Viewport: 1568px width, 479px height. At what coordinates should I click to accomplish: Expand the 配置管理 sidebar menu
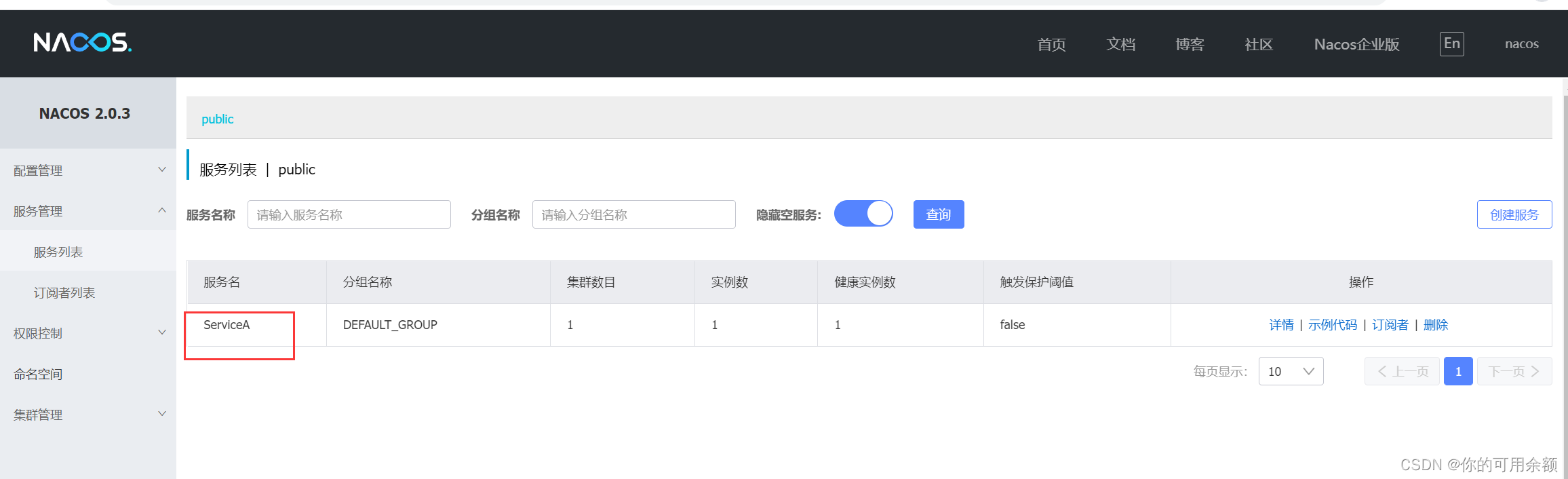[x=88, y=170]
